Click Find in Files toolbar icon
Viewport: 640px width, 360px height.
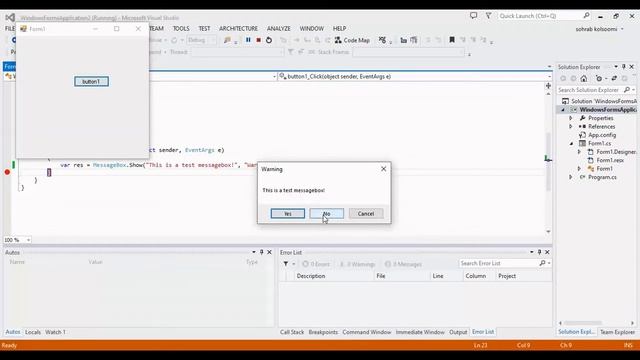pyautogui.click(x=227, y=40)
